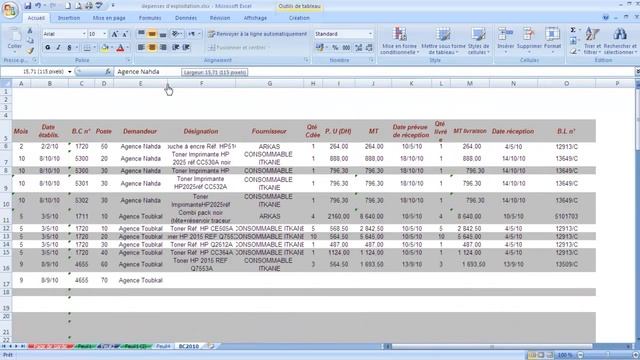The height and width of the screenshot is (360, 640).
Task: Apply the thousands separator 000 format
Action: point(346,48)
